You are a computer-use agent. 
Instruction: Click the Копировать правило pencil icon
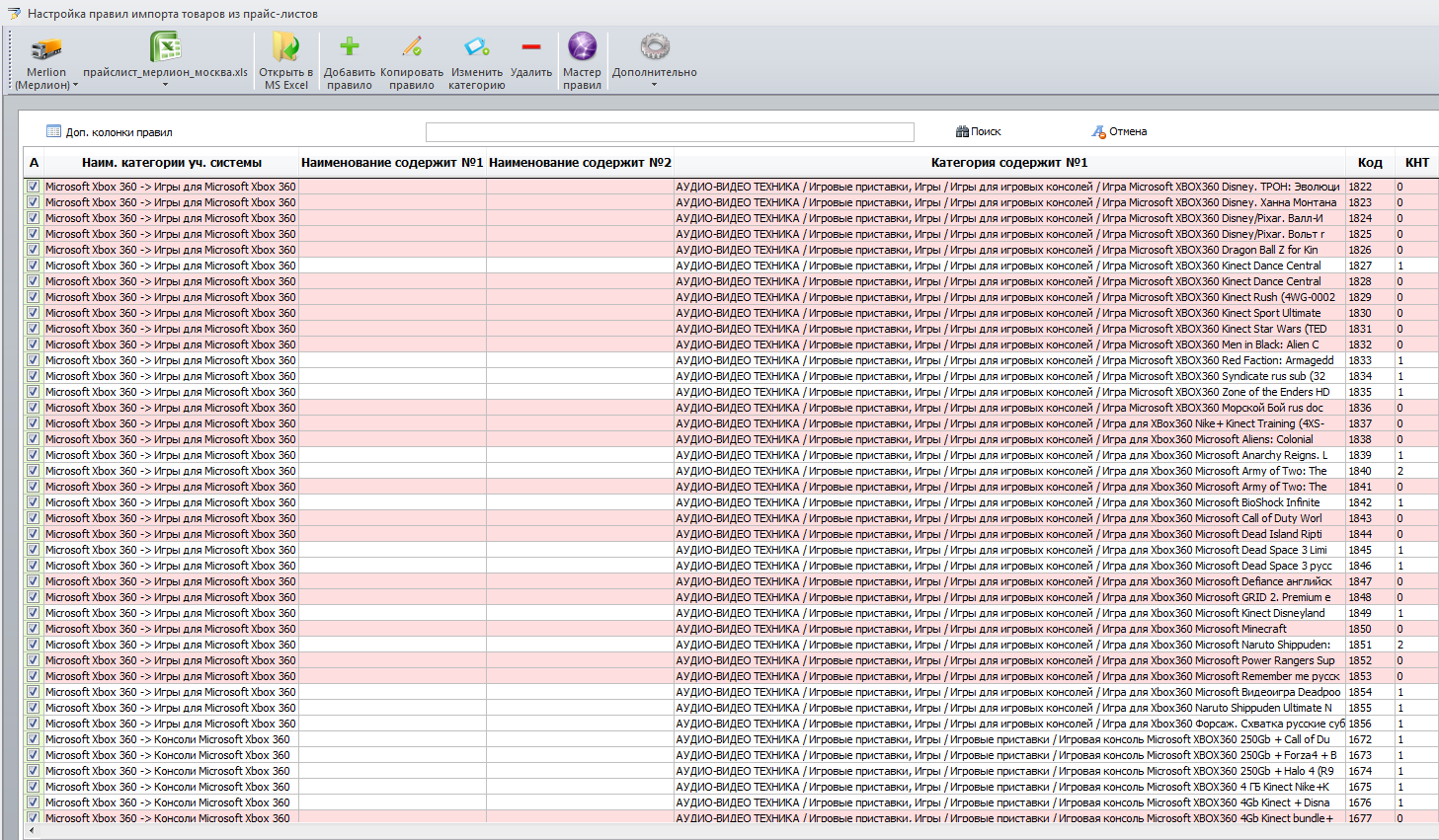pos(412,46)
